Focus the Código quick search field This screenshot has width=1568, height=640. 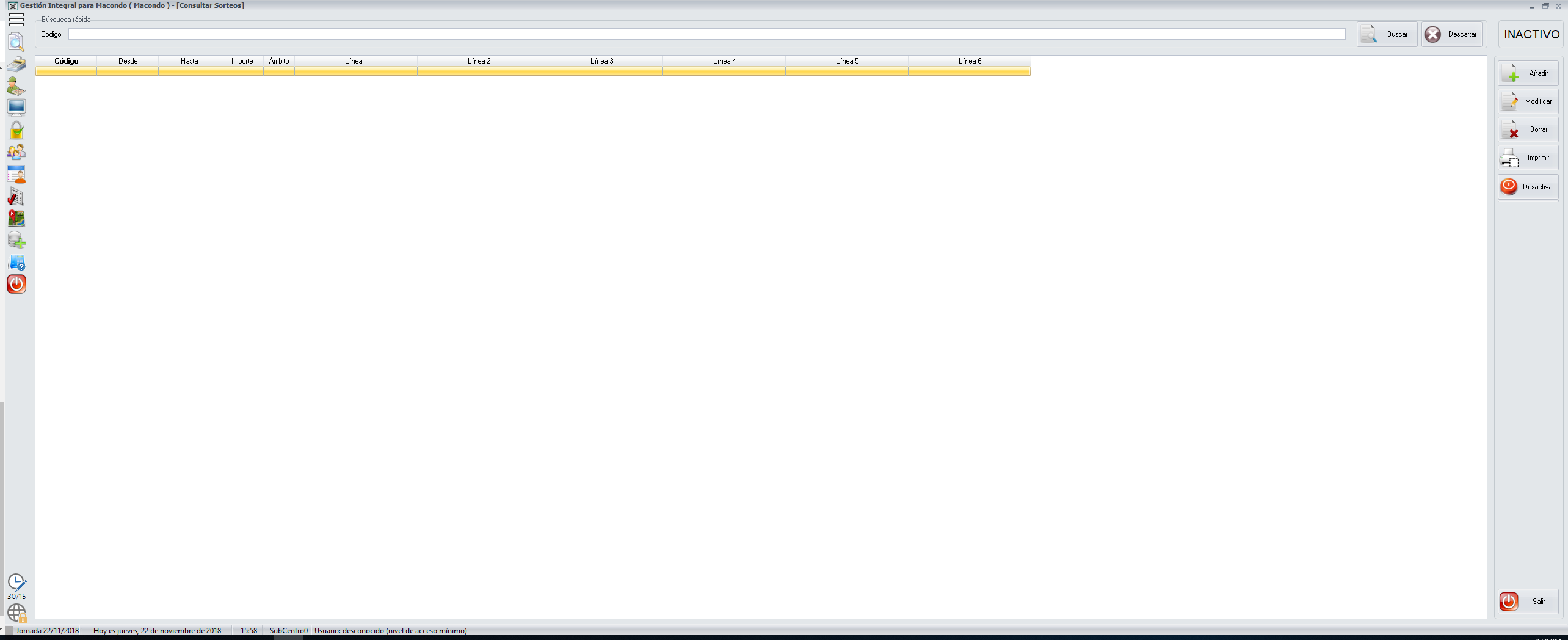(x=706, y=34)
